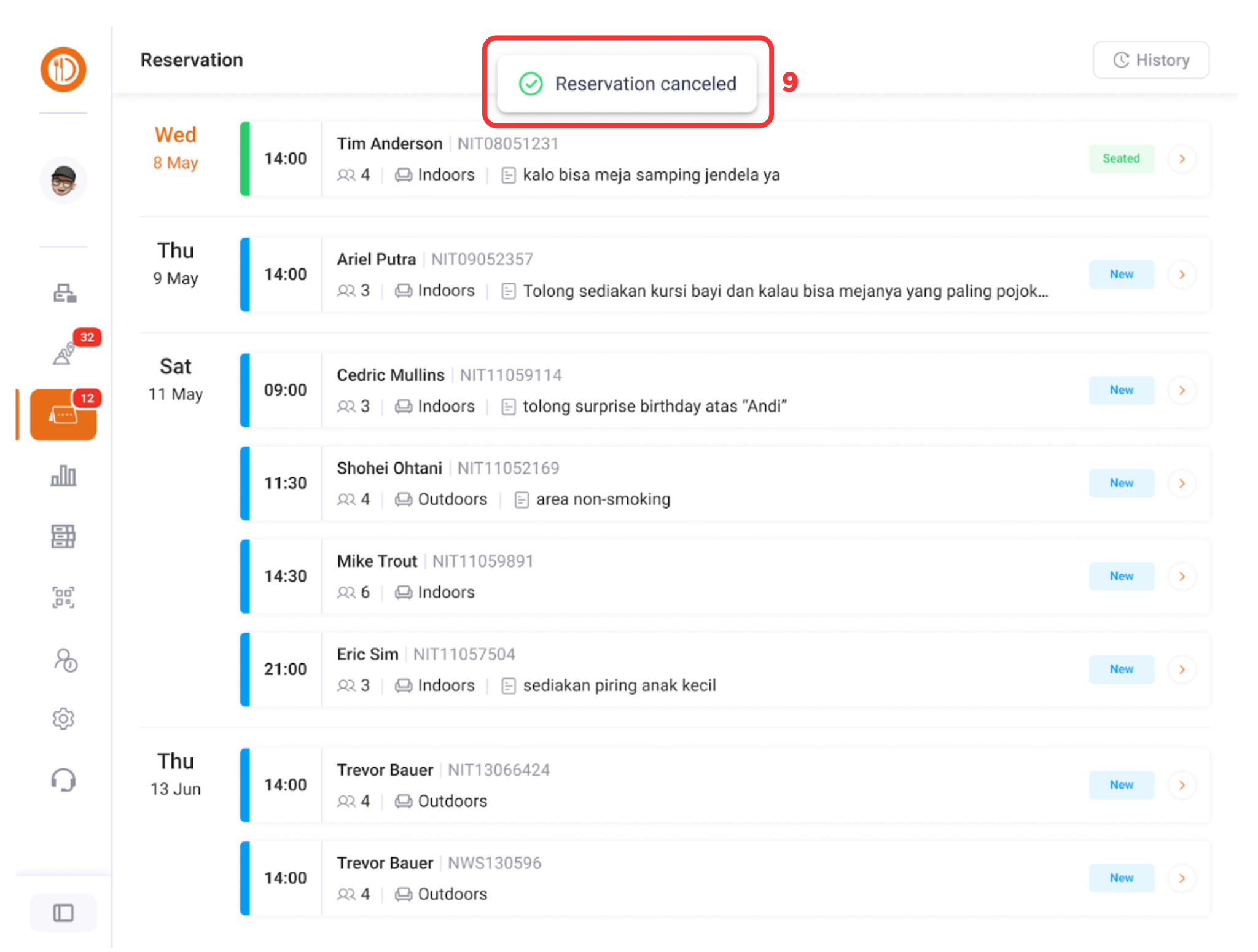The image size is (1258, 952).
Task: Click New status on Cedric Mullins
Action: click(x=1121, y=391)
